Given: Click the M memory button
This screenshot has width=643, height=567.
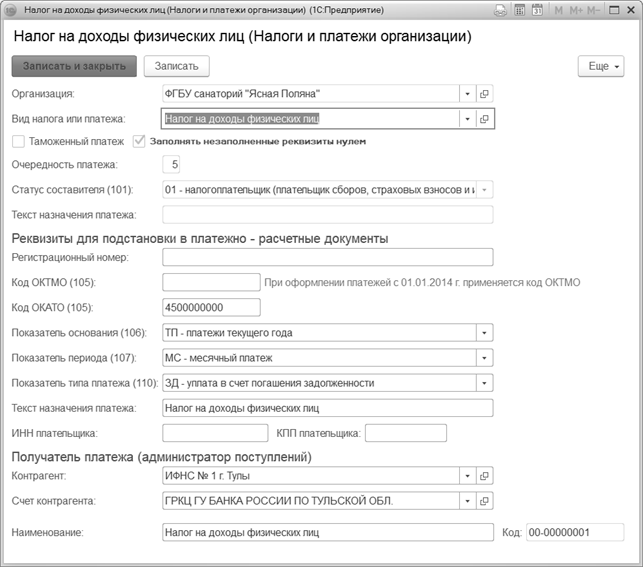Looking at the screenshot, I should [558, 10].
